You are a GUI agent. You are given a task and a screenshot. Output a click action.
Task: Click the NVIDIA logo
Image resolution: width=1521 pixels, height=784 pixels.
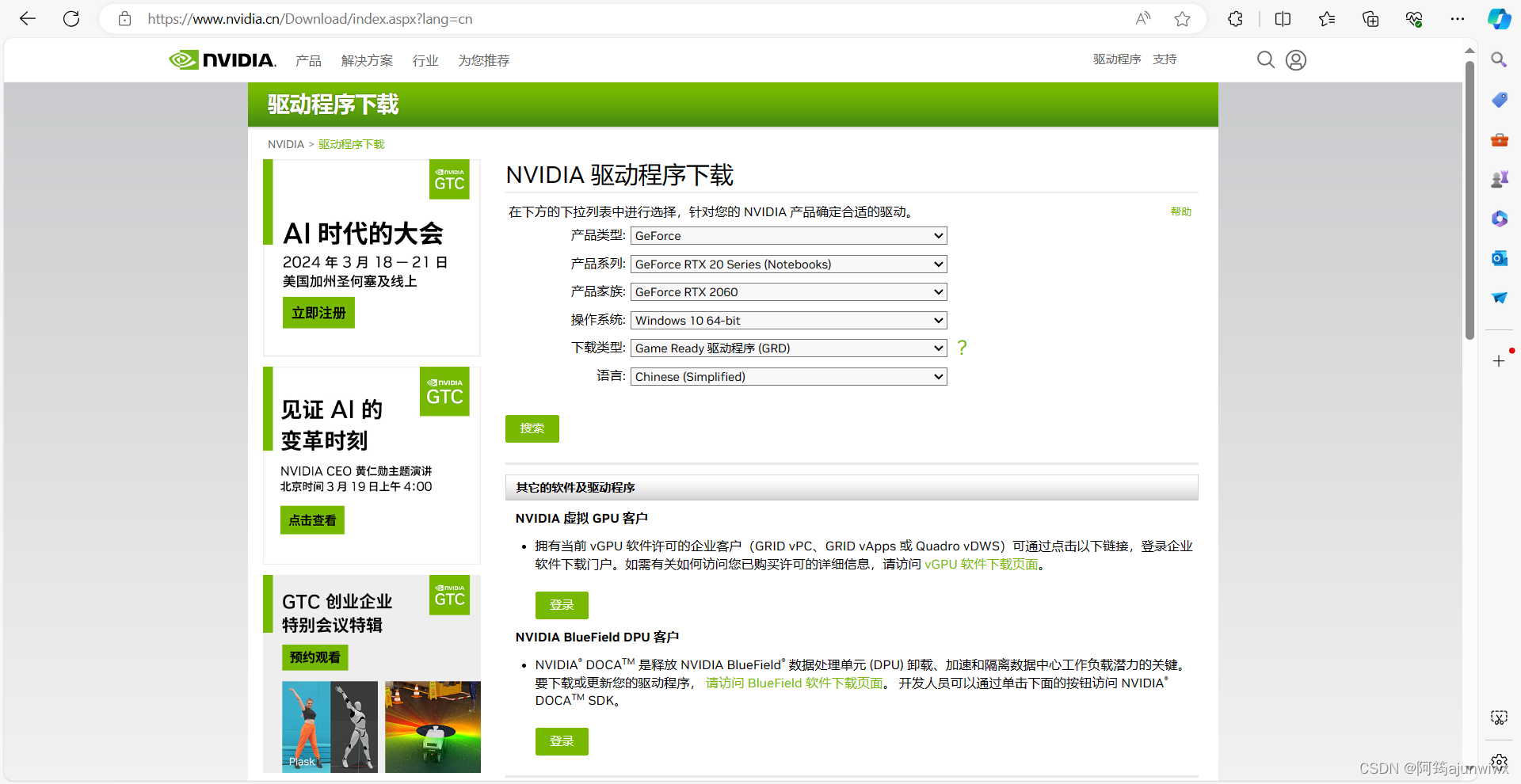[223, 60]
